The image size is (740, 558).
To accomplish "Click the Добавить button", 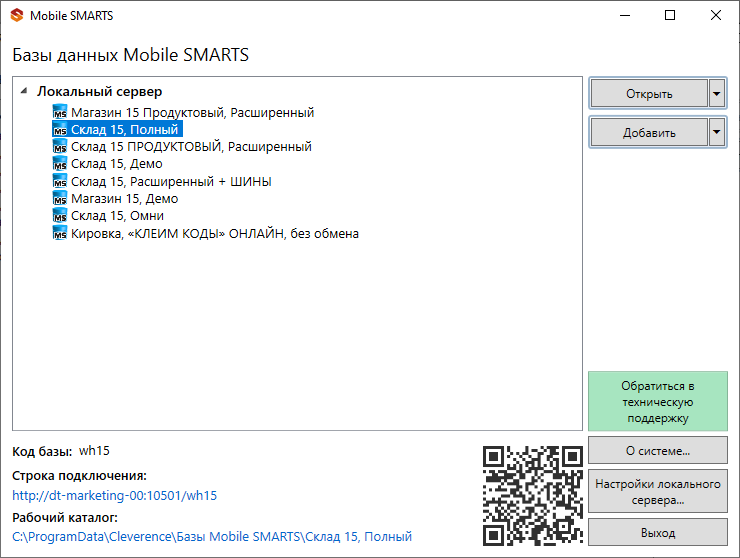I will 649,133.
